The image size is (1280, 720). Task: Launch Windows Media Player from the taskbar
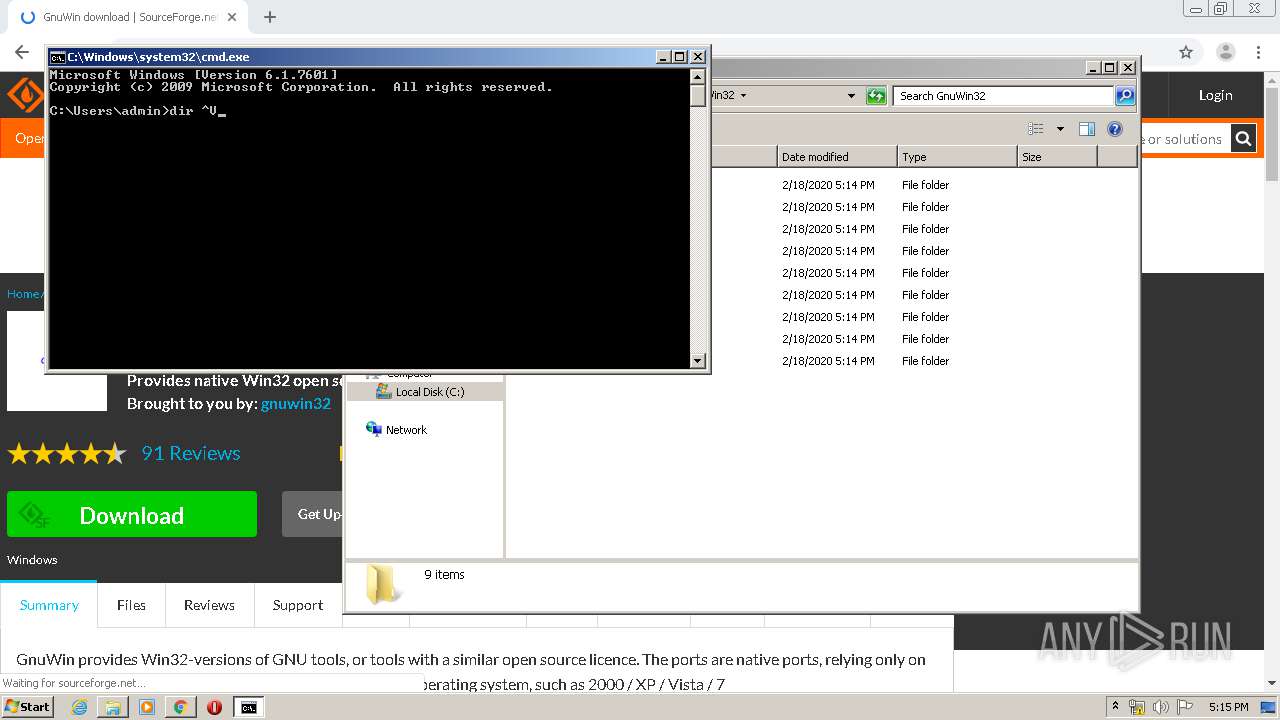tap(147, 707)
